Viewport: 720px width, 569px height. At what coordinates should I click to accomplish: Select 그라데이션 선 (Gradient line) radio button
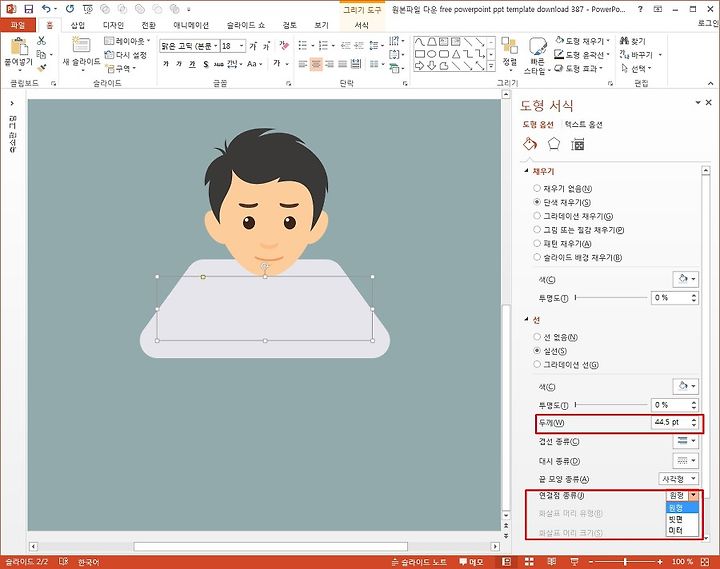536,365
